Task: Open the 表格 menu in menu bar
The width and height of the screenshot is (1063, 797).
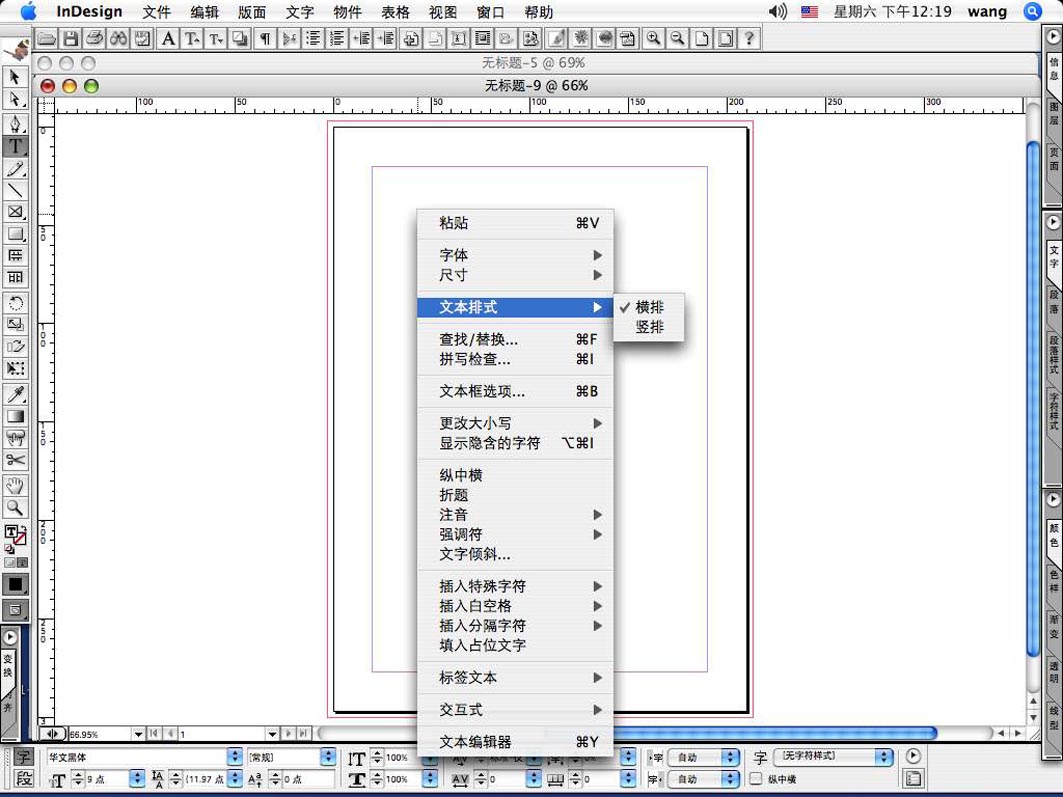Action: [x=395, y=13]
